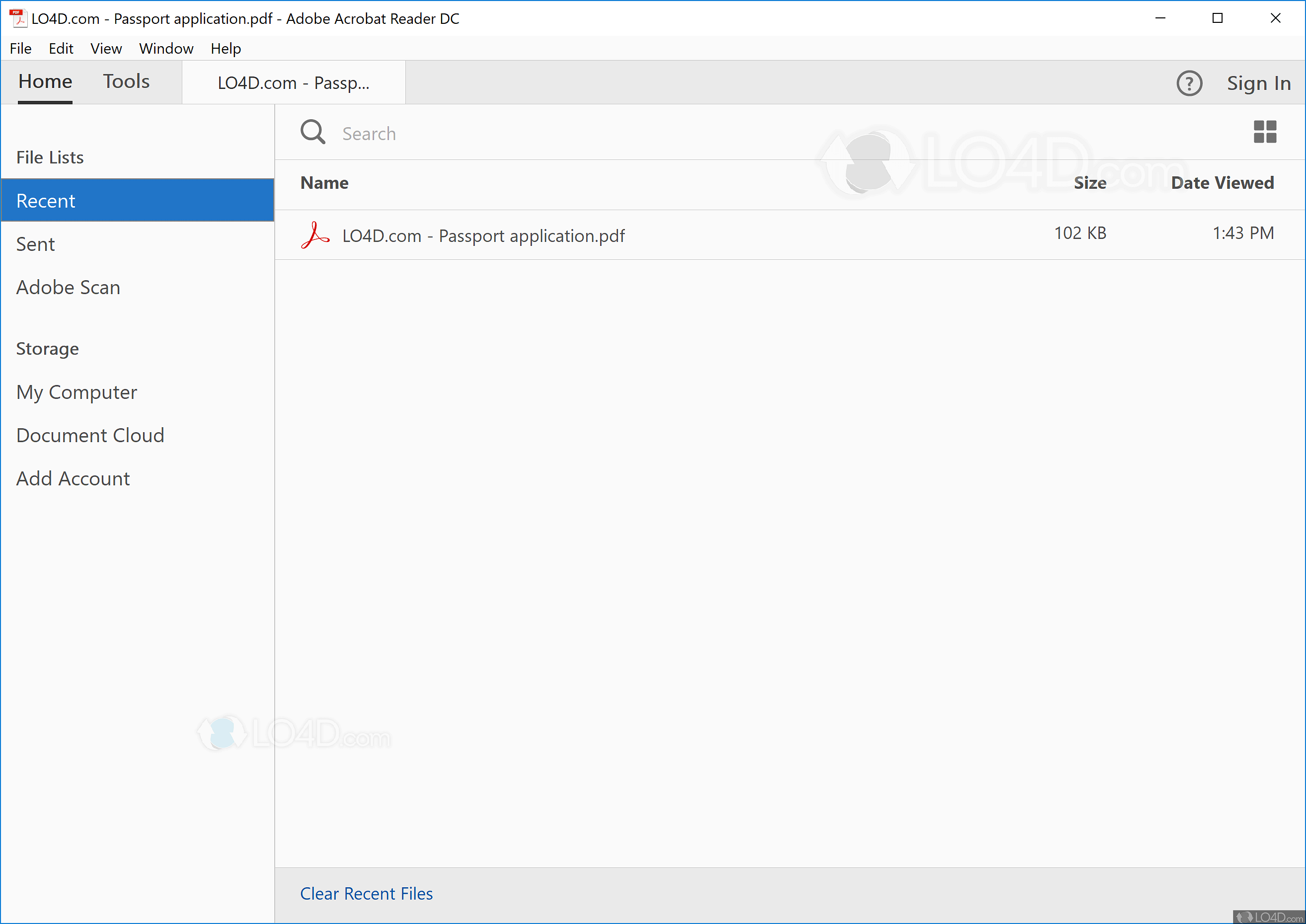This screenshot has height=924, width=1306.
Task: Click the magnifying glass search icon
Action: [x=312, y=132]
